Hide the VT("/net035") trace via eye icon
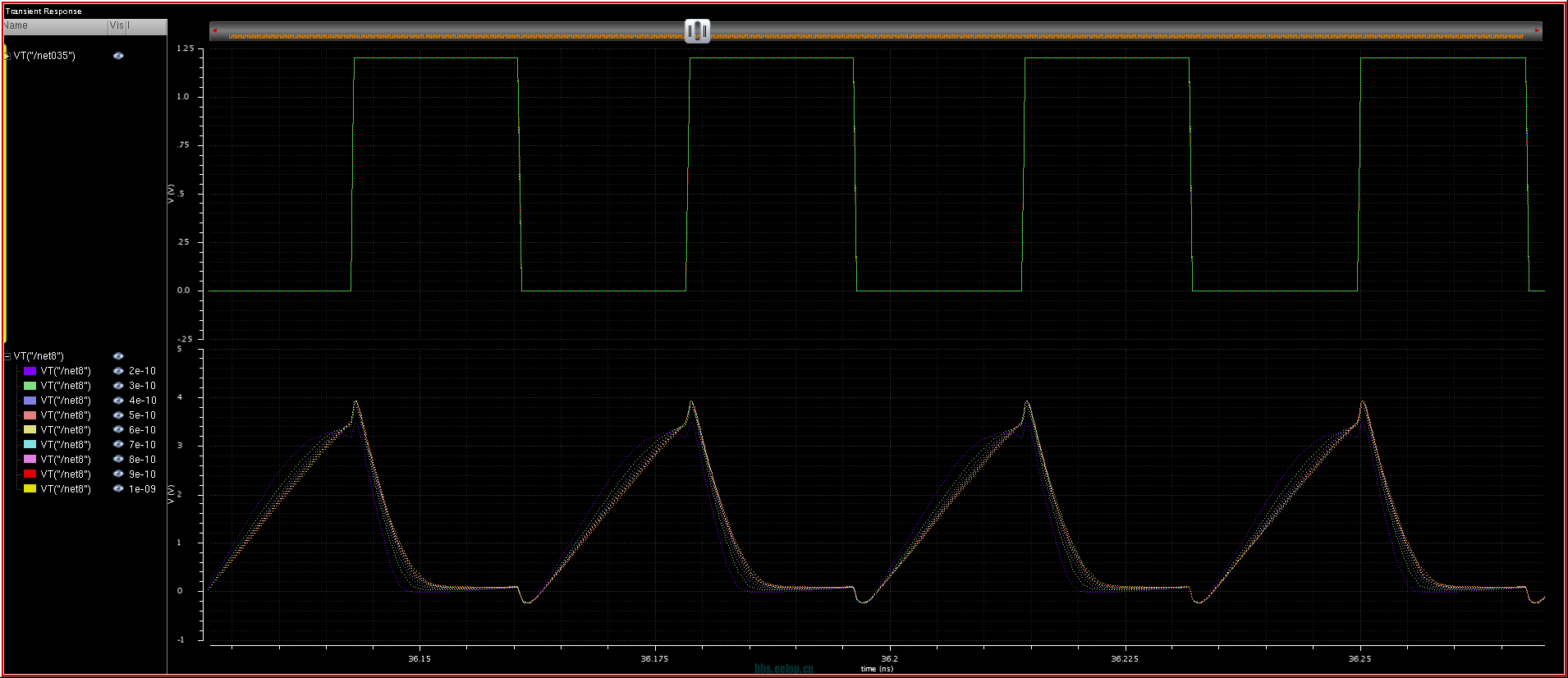 pyautogui.click(x=118, y=56)
